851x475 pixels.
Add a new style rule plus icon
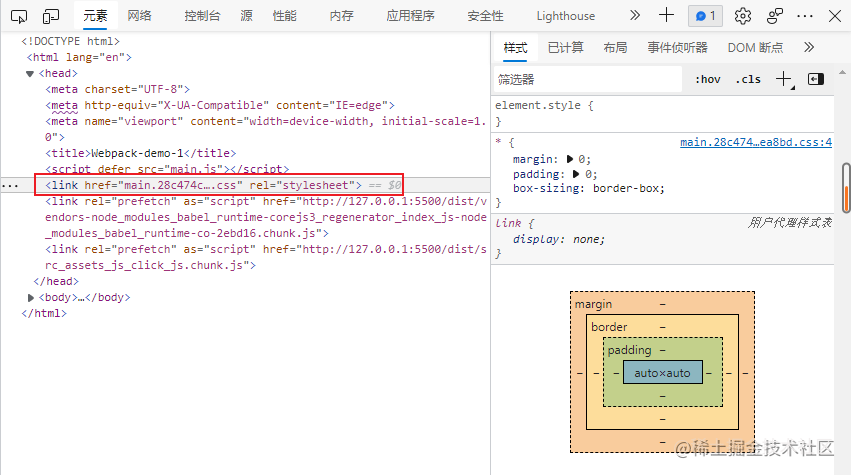(x=784, y=79)
